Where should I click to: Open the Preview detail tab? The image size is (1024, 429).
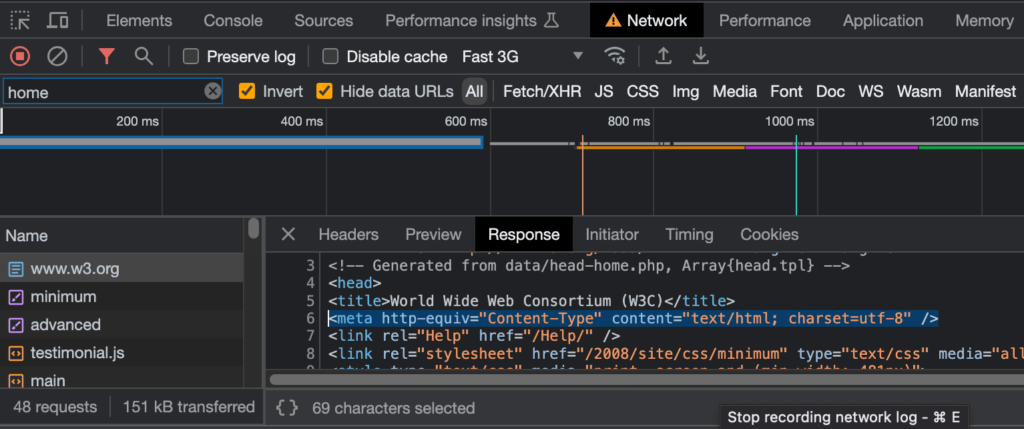[x=433, y=234]
